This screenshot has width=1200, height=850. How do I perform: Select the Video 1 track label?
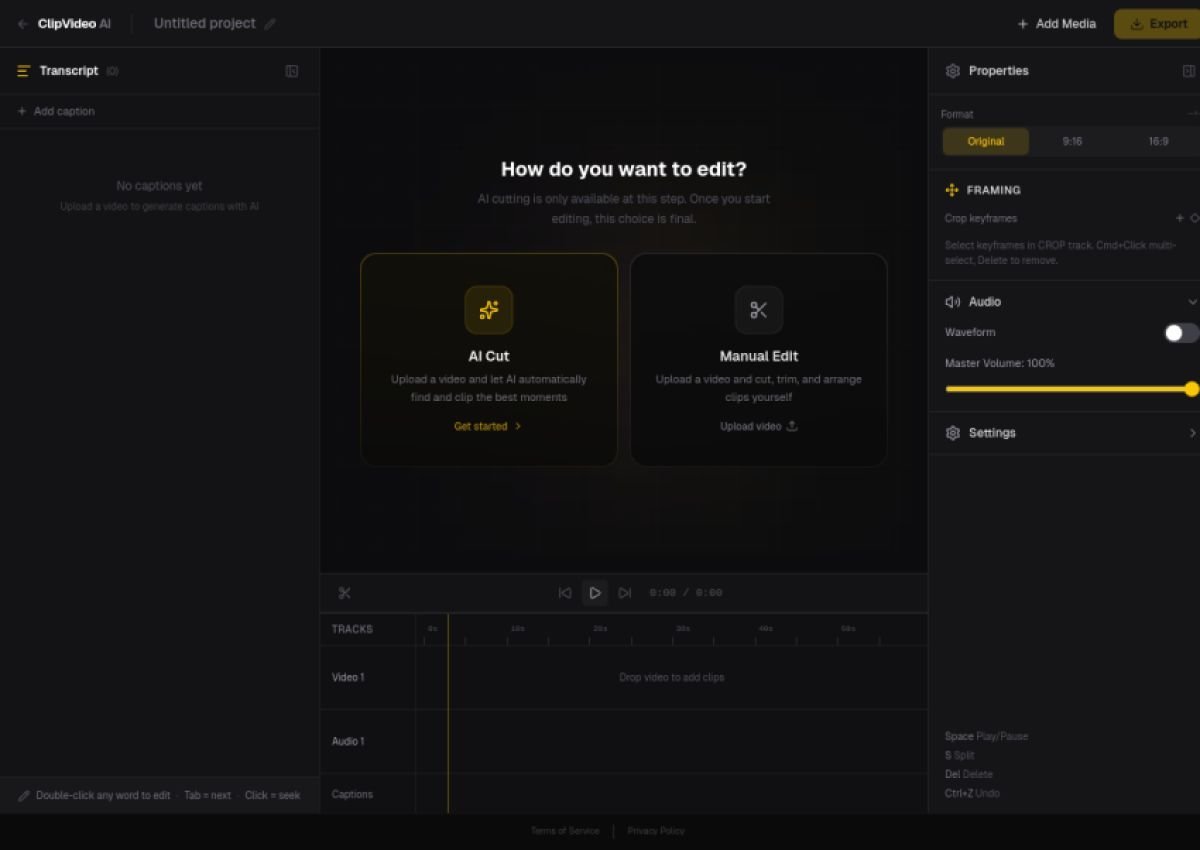[348, 678]
